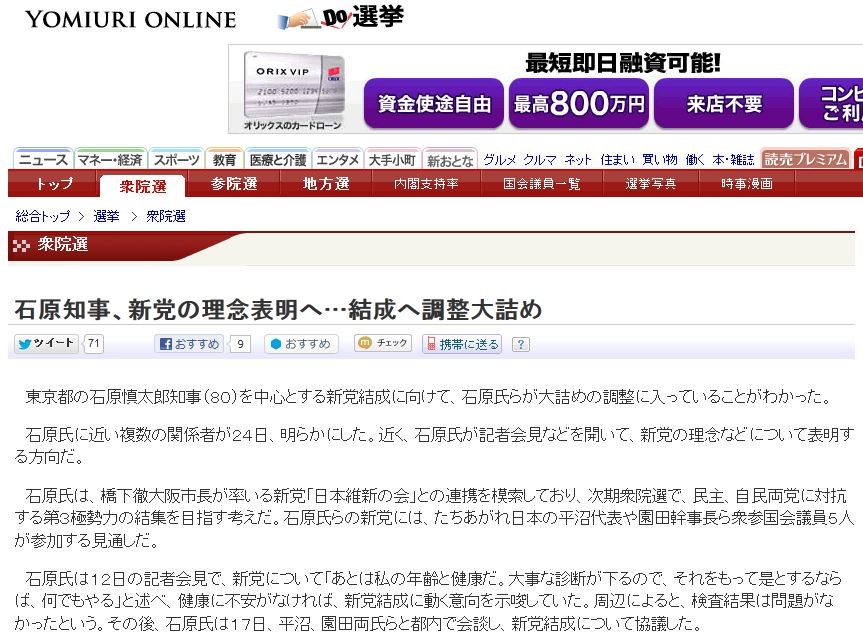The width and height of the screenshot is (863, 641).
Task: Click the 衆院選 breadcrumb link
Action: coord(166,216)
